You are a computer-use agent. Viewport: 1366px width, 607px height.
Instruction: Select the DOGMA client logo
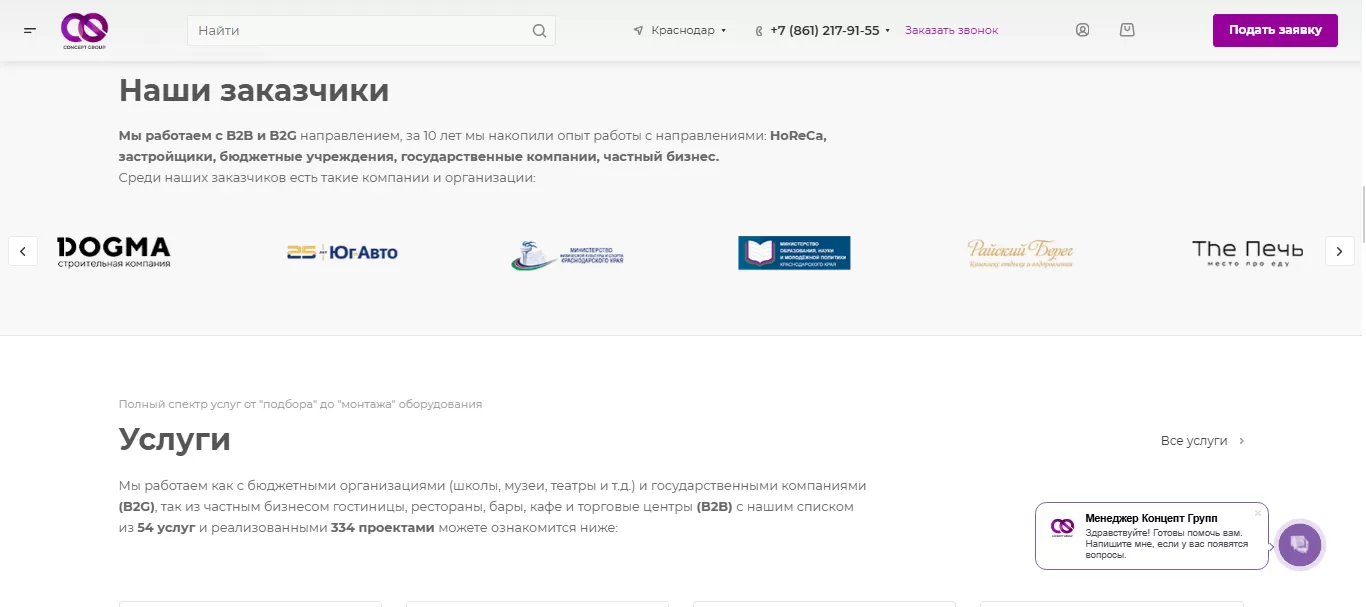point(113,252)
